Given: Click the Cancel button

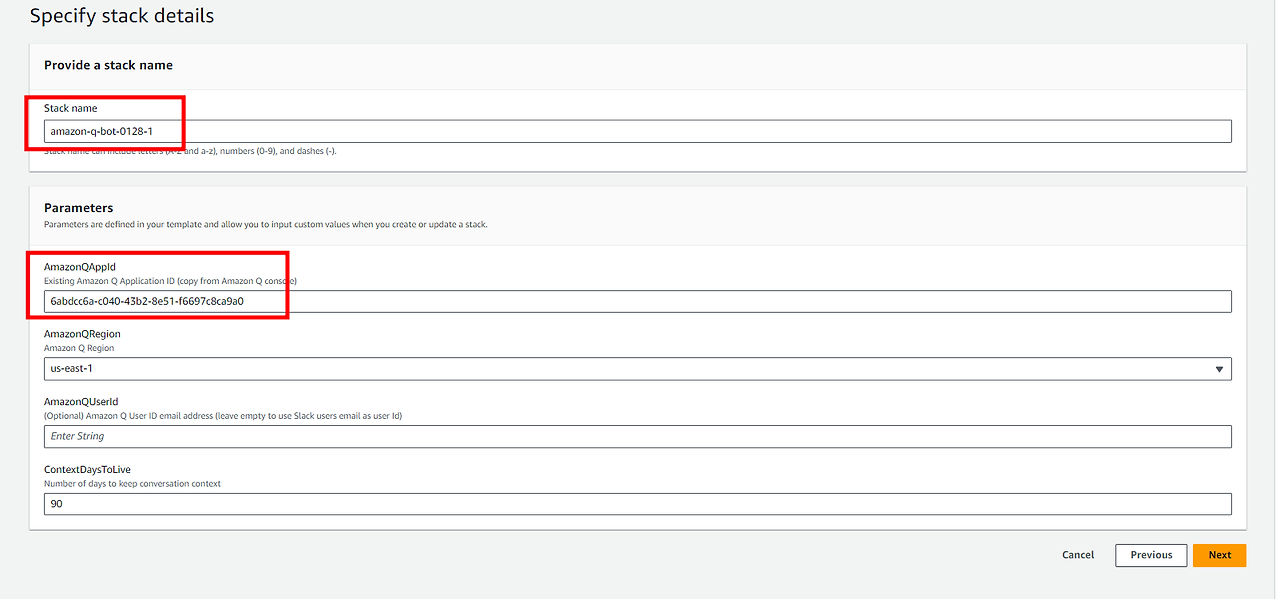Looking at the screenshot, I should (1078, 555).
